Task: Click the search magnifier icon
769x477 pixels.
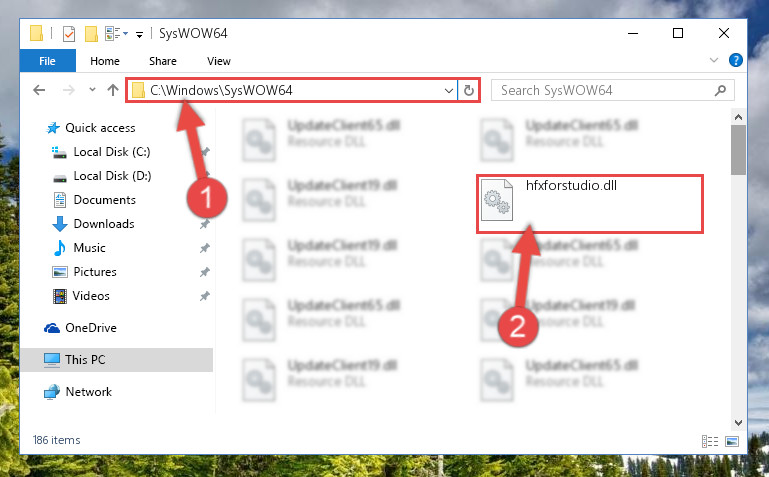Action: click(x=720, y=90)
